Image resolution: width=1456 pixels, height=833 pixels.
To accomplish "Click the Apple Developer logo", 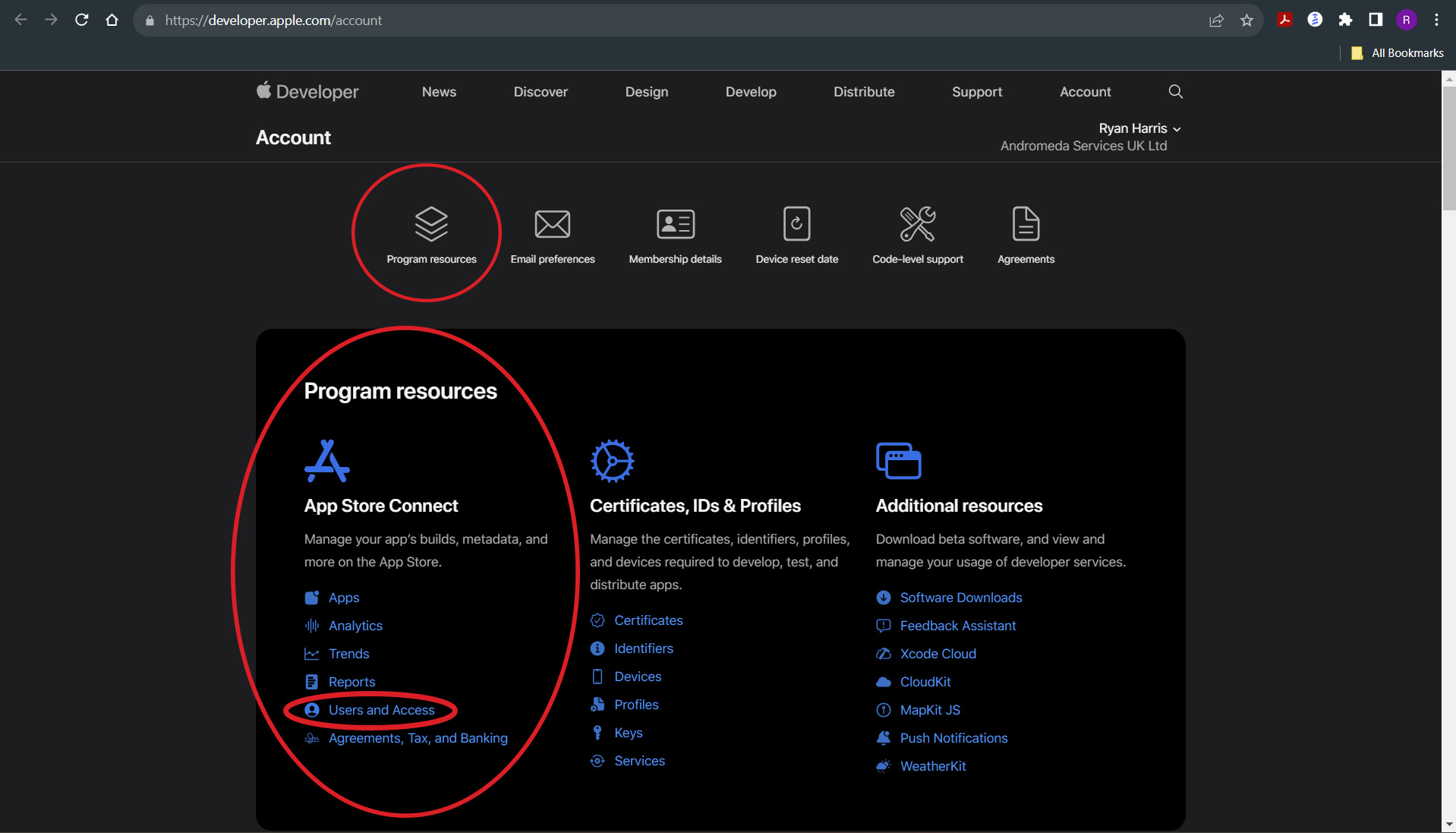I will pyautogui.click(x=307, y=92).
